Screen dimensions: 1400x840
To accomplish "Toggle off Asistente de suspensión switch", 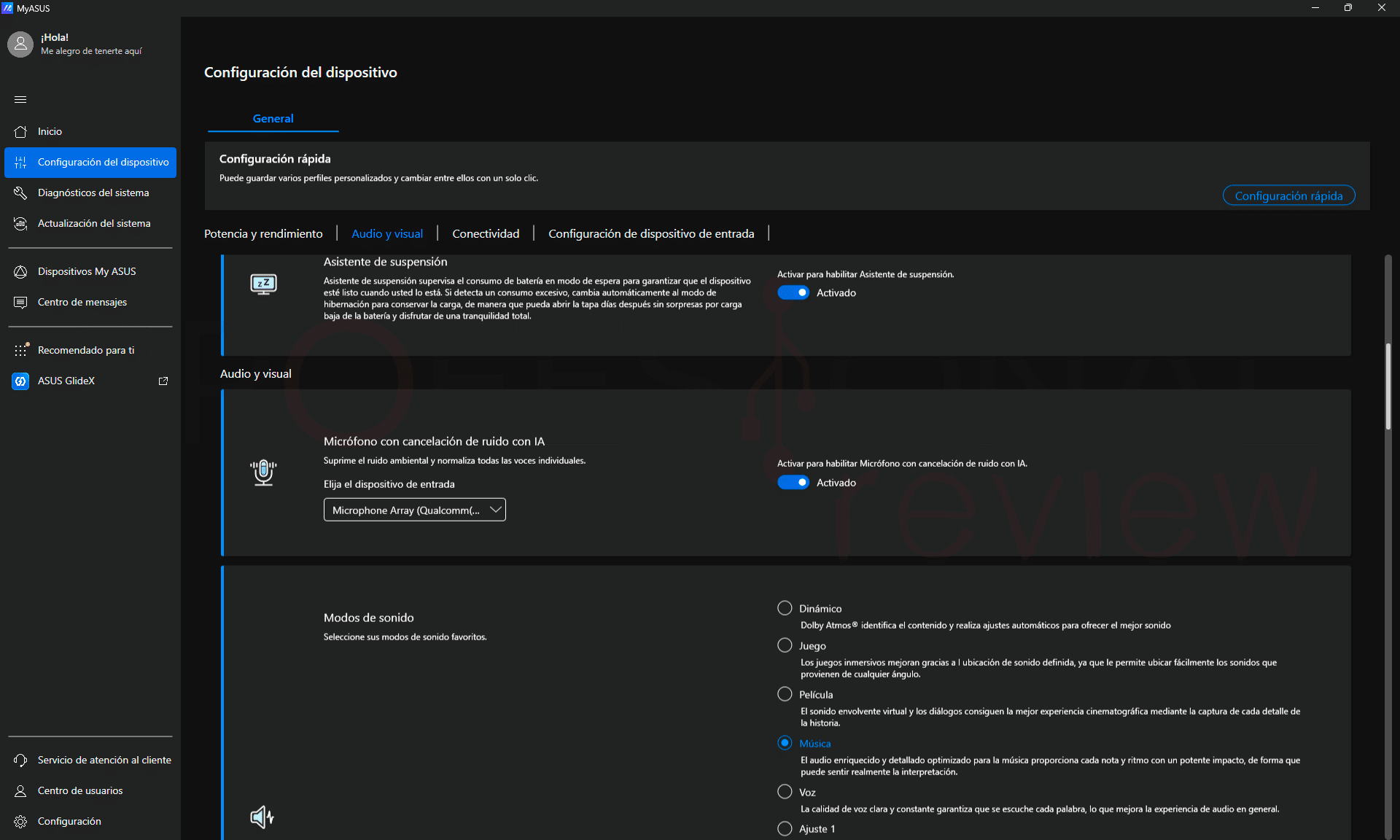I will click(793, 292).
